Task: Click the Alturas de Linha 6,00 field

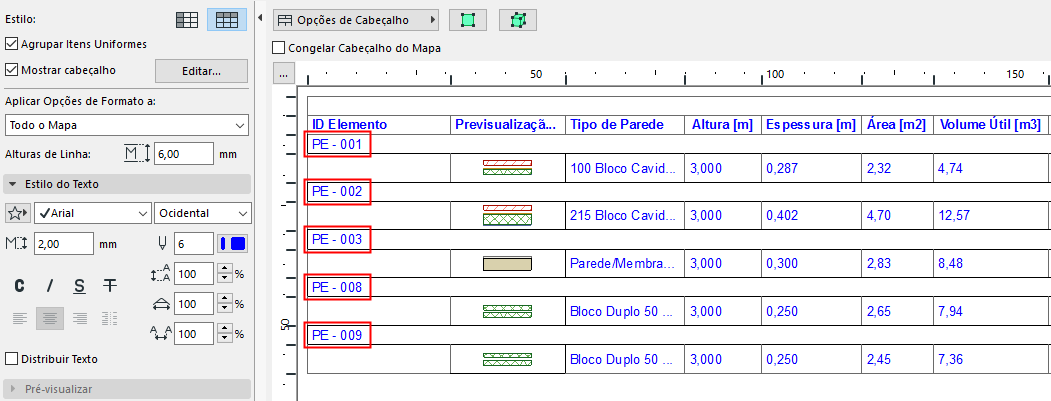Action: (x=184, y=154)
